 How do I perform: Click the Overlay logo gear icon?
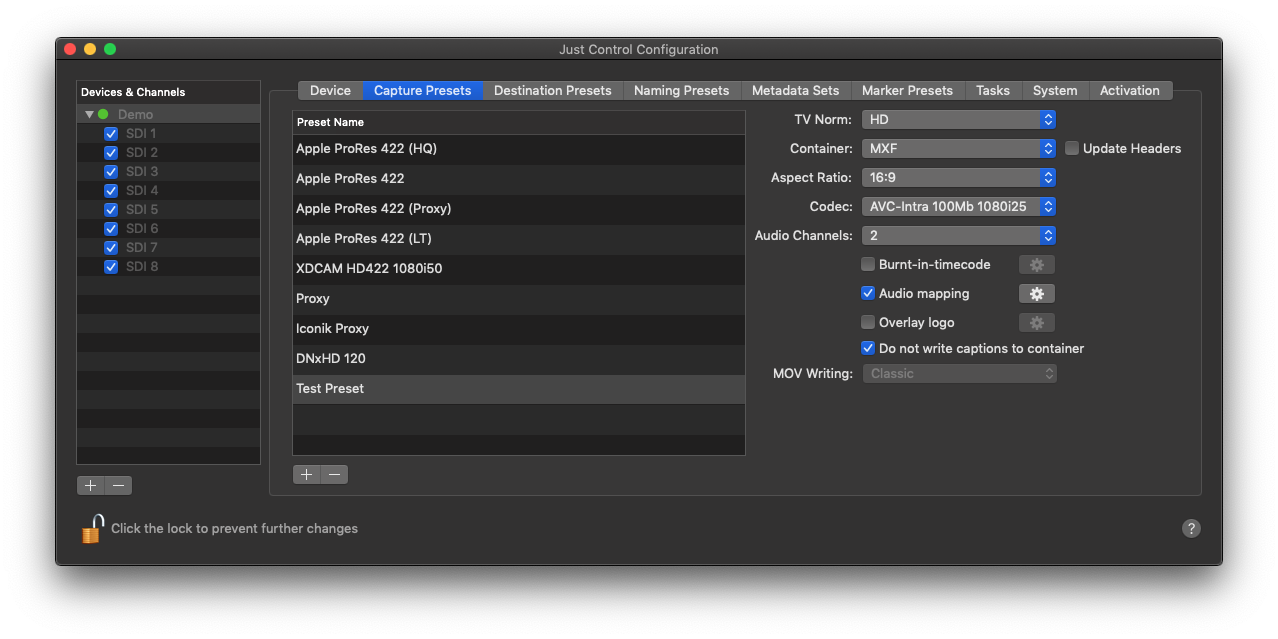coord(1036,323)
